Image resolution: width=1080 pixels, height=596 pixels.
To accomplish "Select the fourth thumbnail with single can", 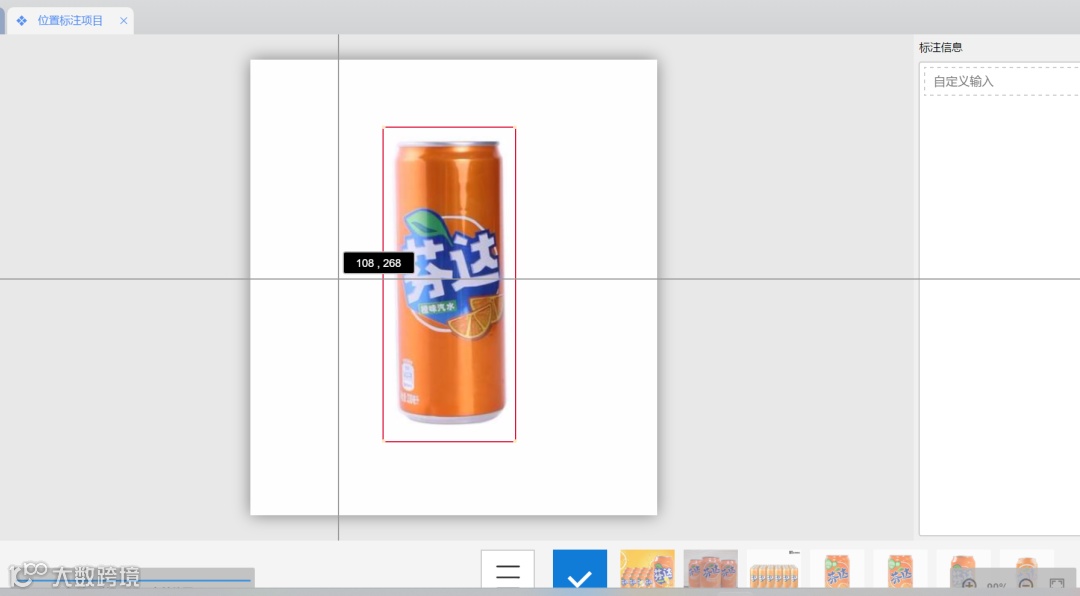I will pyautogui.click(x=837, y=569).
